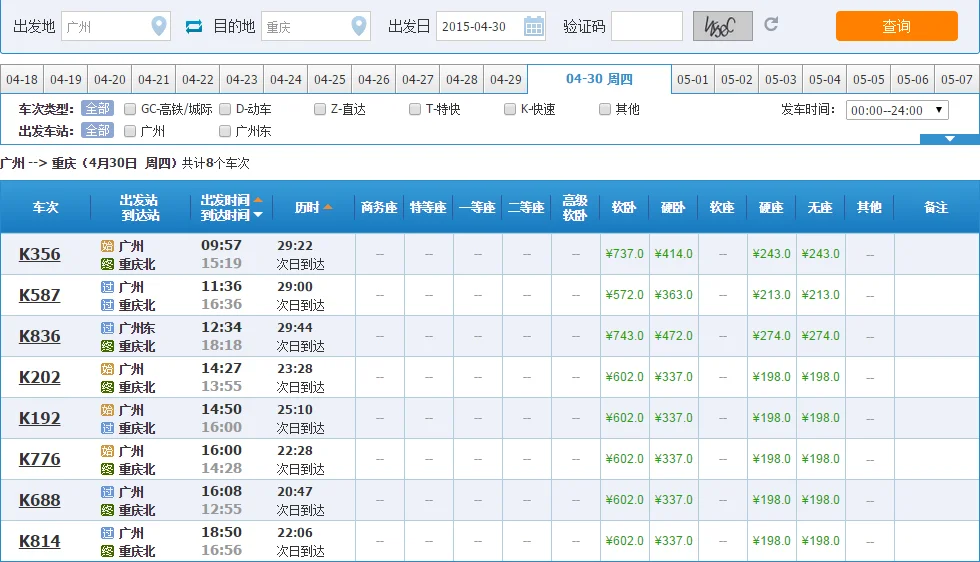Click the captcha verification image
The width and height of the screenshot is (980, 562).
coord(722,26)
